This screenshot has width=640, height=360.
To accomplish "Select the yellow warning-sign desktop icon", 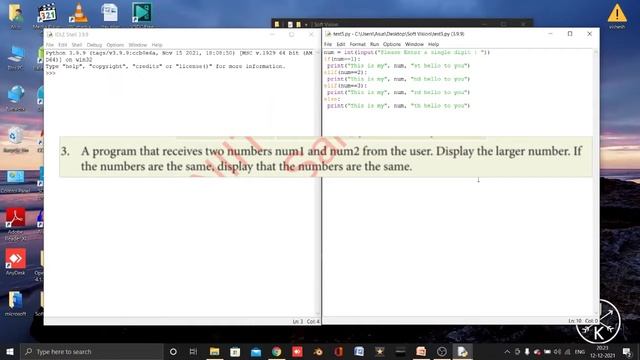I will pyautogui.click(x=617, y=16).
